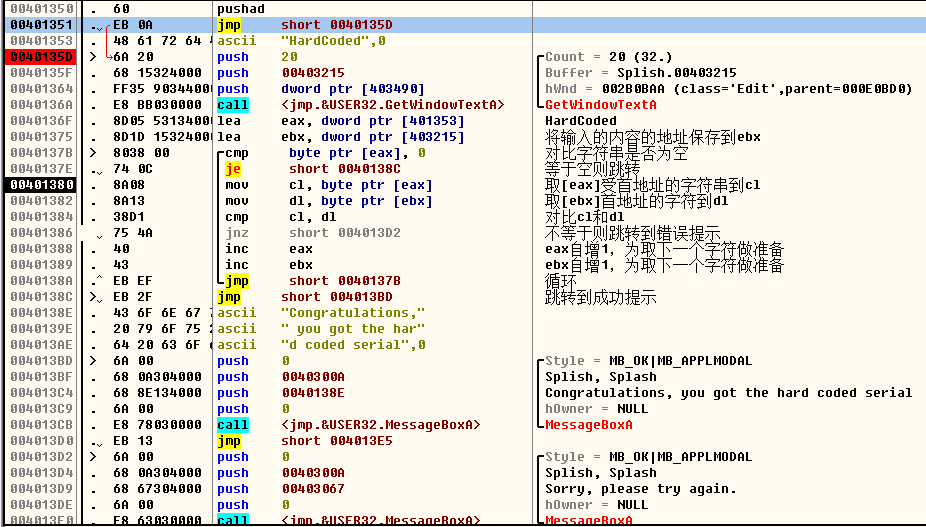The image size is (926, 527).
Task: Click instruction "jmp short 0040135D"
Action: [x=305, y=25]
